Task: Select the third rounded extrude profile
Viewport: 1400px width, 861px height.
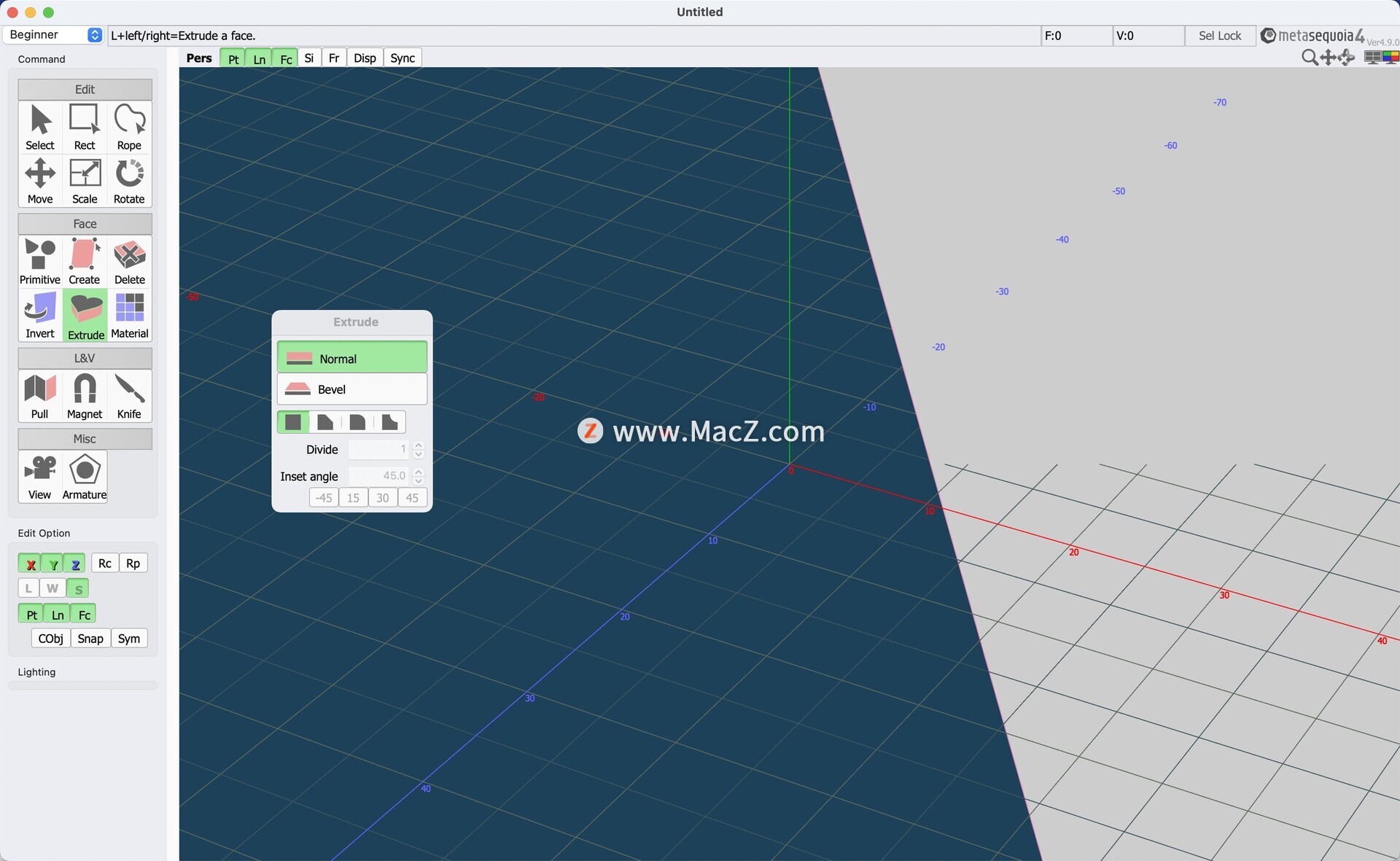Action: 357,422
